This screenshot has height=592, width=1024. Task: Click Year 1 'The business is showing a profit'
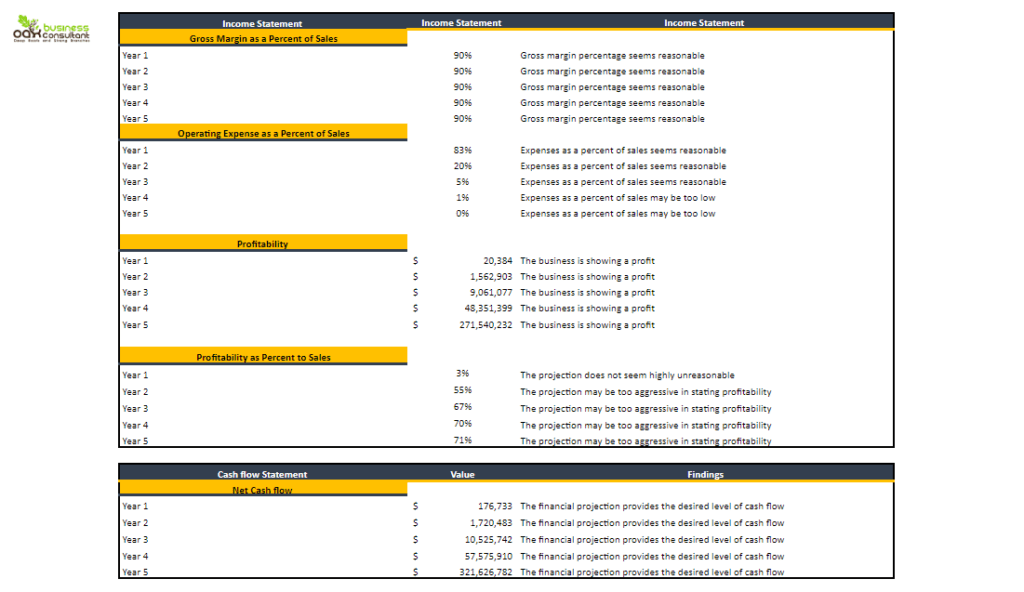click(587, 261)
